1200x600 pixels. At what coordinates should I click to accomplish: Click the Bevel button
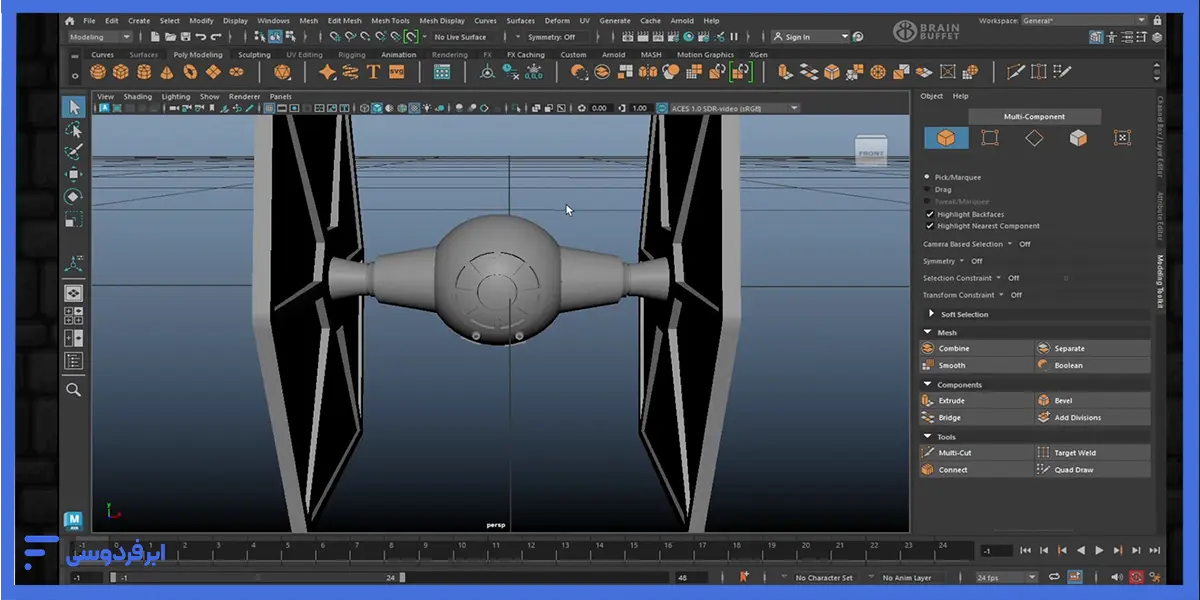coord(1093,400)
